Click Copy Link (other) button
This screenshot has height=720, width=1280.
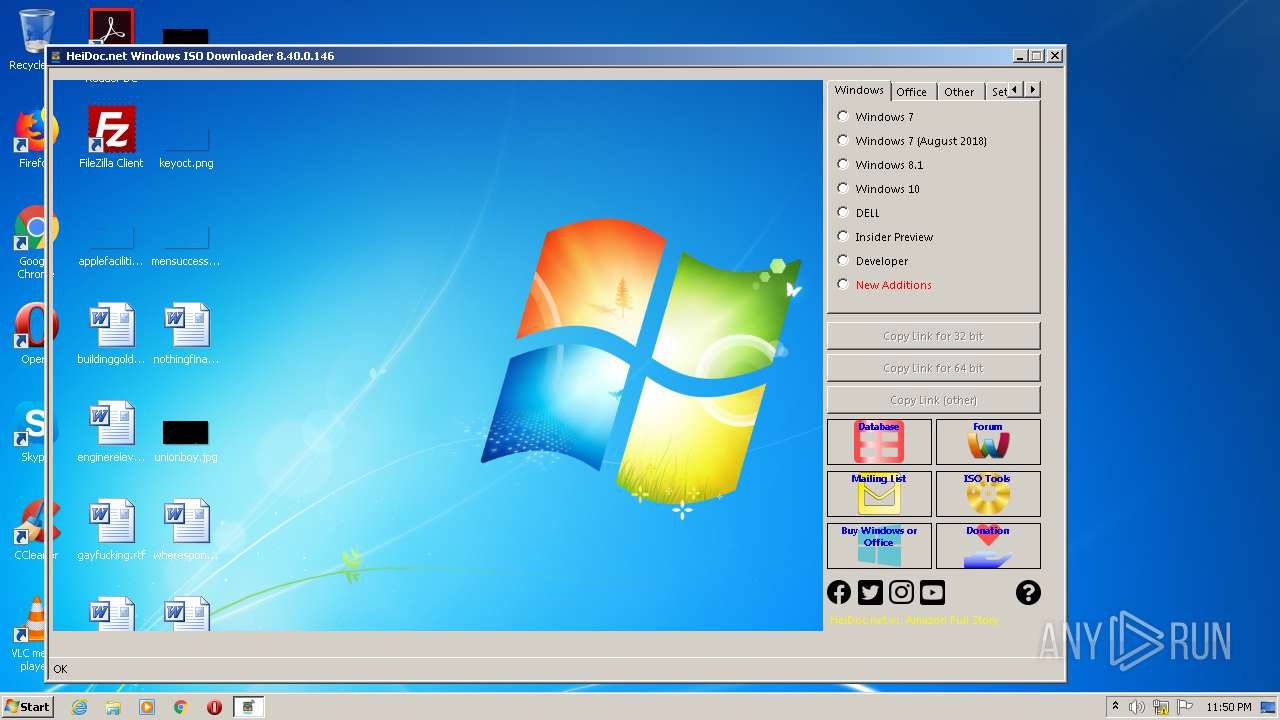(x=933, y=400)
